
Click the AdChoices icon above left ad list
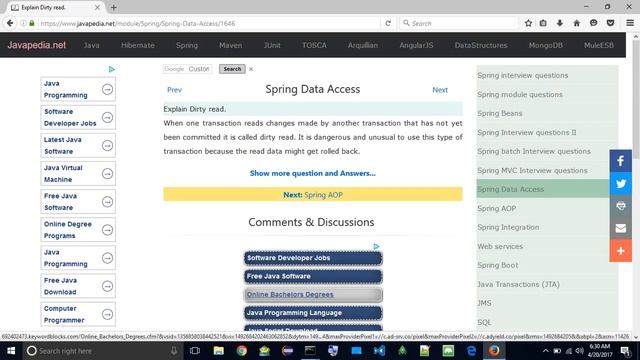point(111,69)
